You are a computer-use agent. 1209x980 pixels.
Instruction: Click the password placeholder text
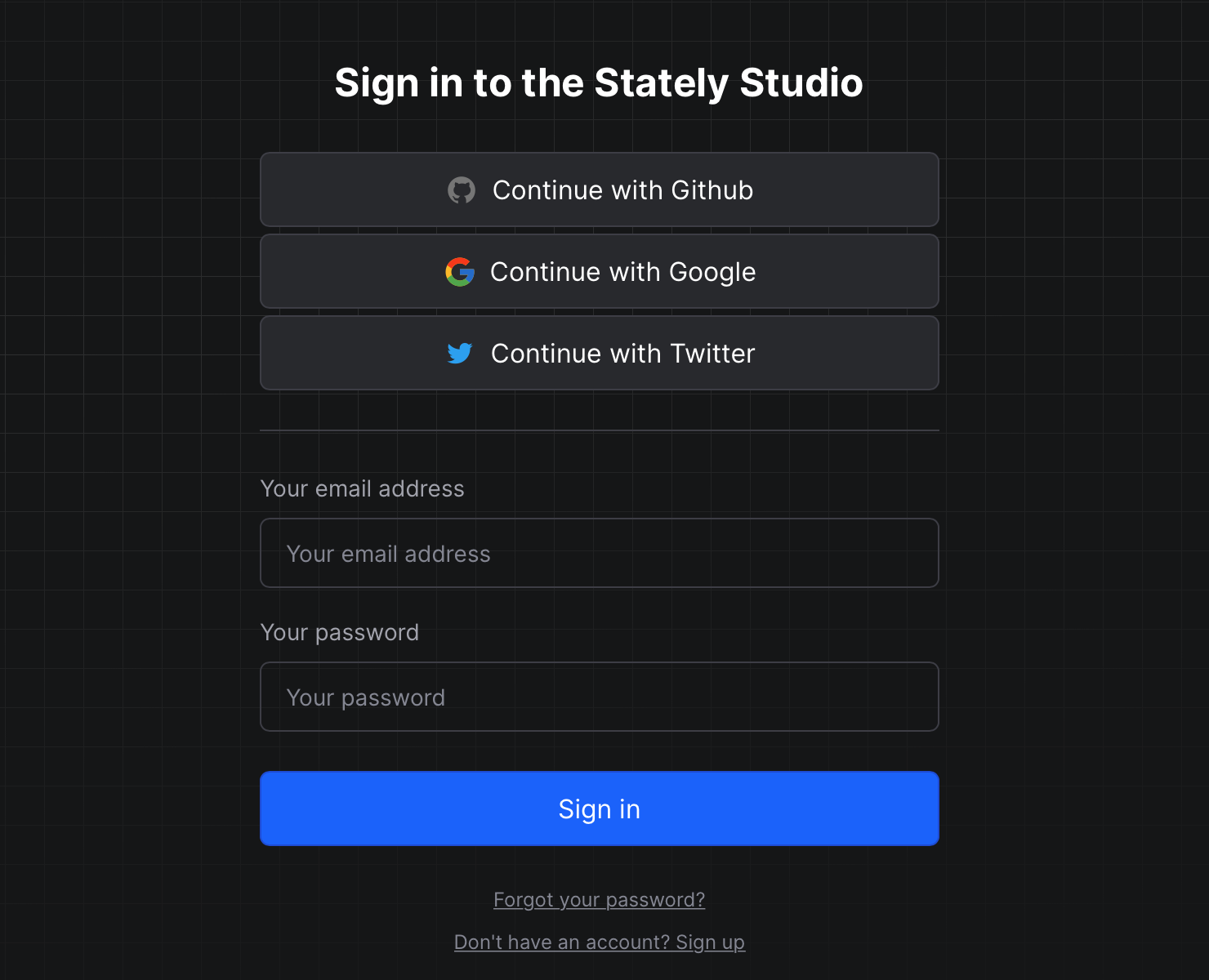pos(365,697)
